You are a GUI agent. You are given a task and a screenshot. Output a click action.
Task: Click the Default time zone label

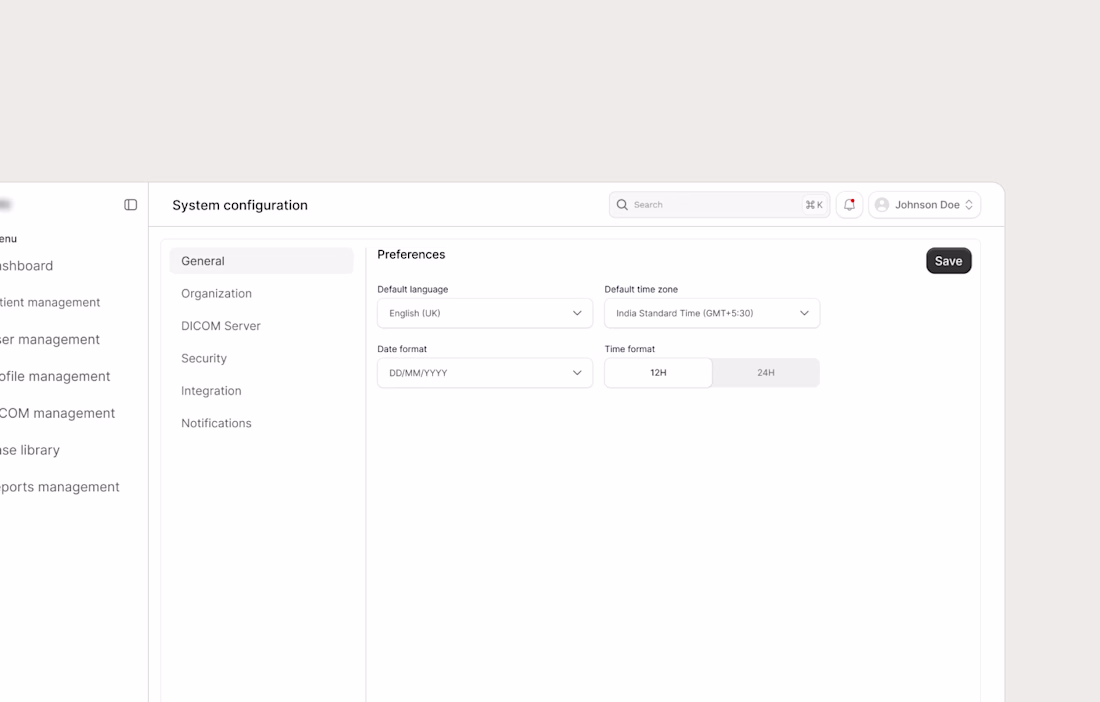641,289
